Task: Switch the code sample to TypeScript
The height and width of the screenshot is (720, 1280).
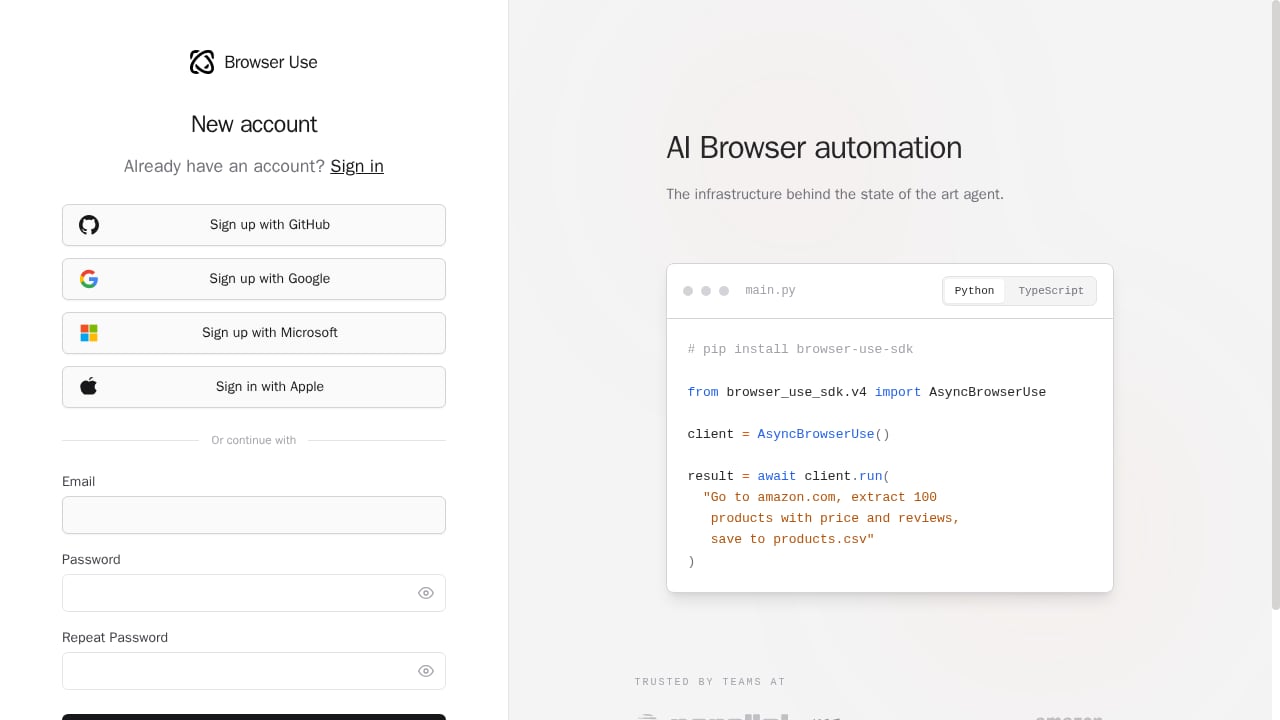Action: pyautogui.click(x=1051, y=291)
